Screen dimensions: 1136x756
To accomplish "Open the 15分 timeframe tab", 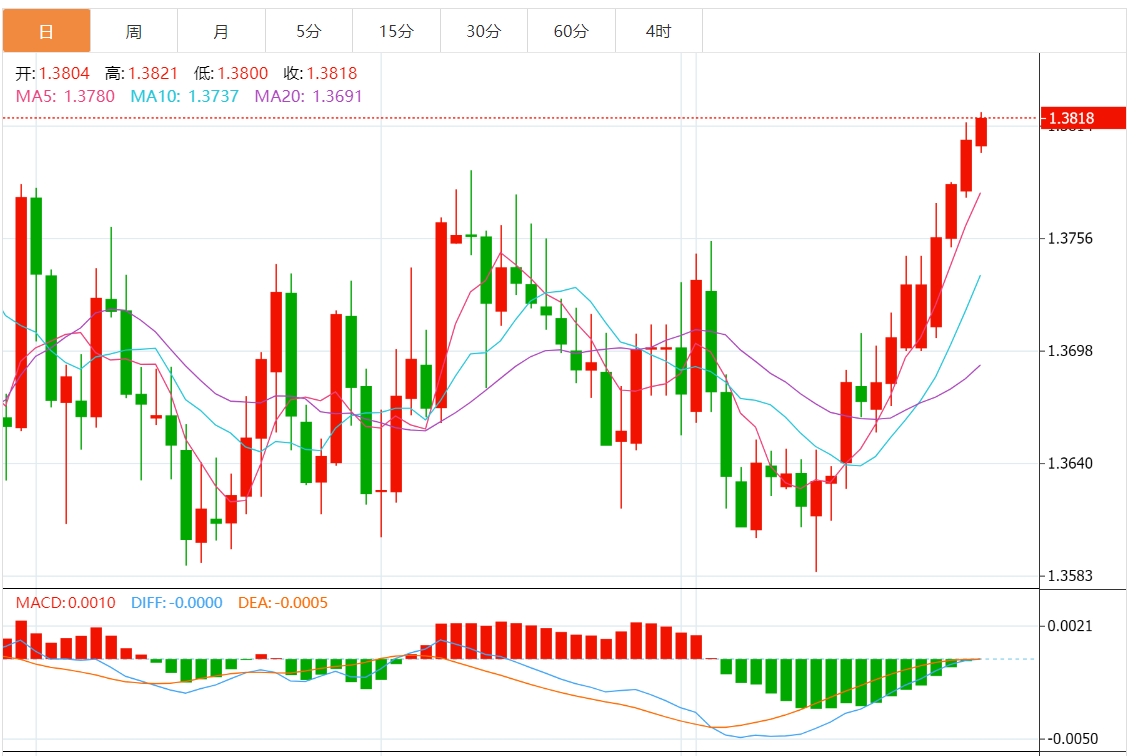I will click(x=397, y=31).
